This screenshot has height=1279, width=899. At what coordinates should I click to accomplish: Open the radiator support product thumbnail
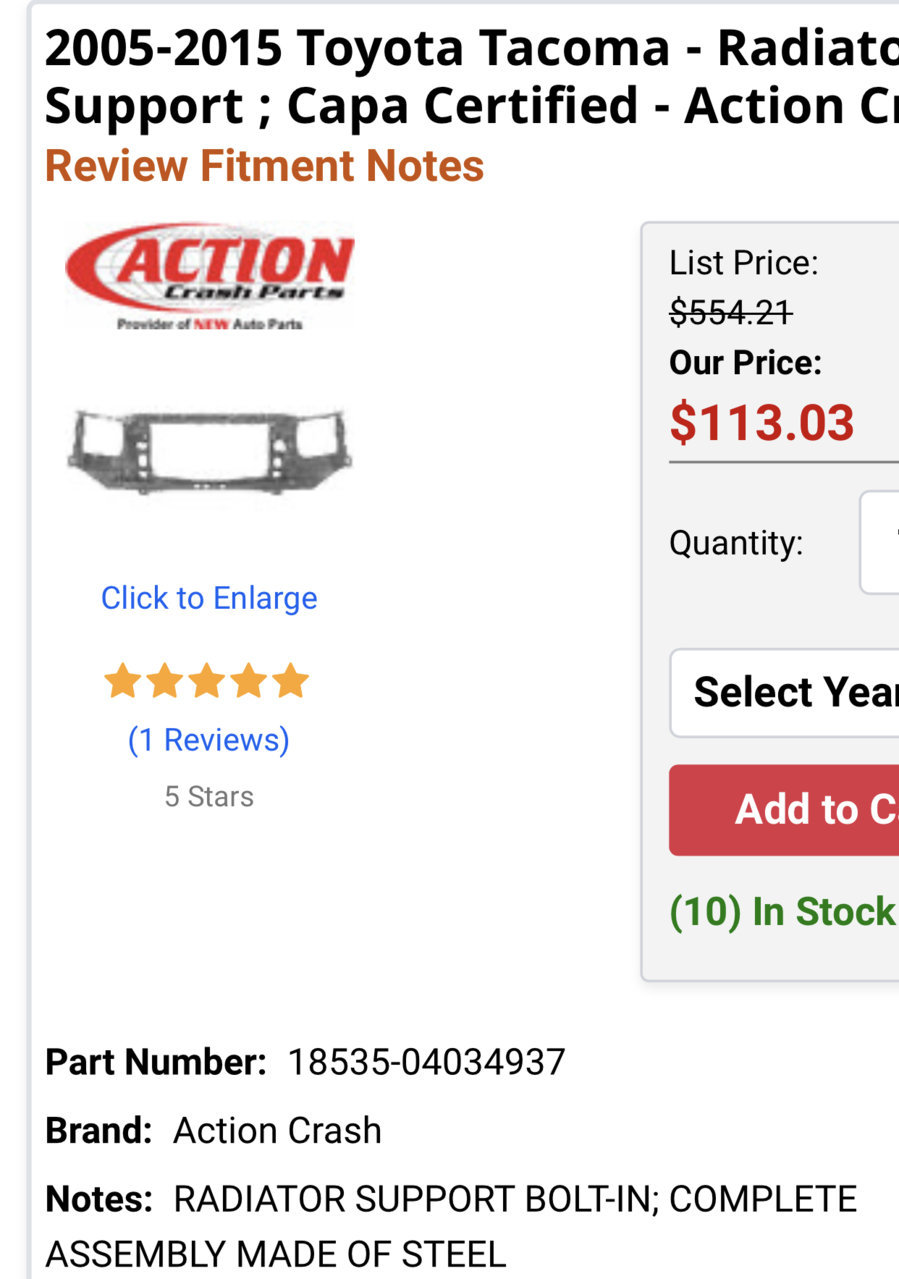209,450
